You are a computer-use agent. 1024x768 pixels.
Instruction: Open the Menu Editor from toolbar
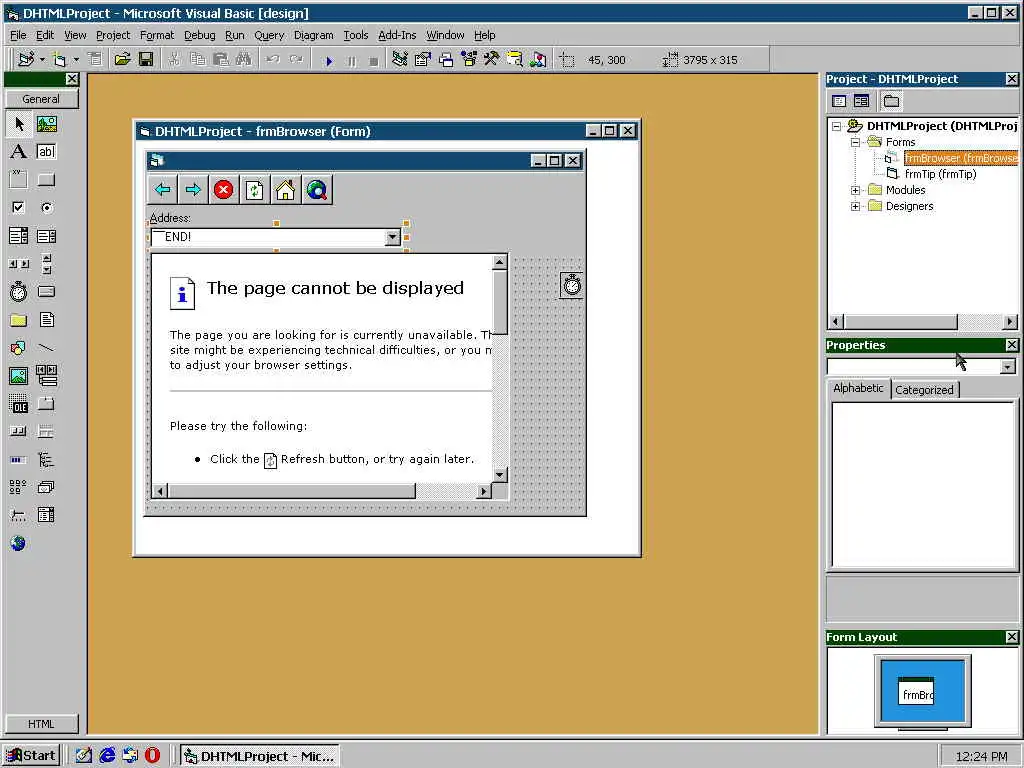click(95, 60)
